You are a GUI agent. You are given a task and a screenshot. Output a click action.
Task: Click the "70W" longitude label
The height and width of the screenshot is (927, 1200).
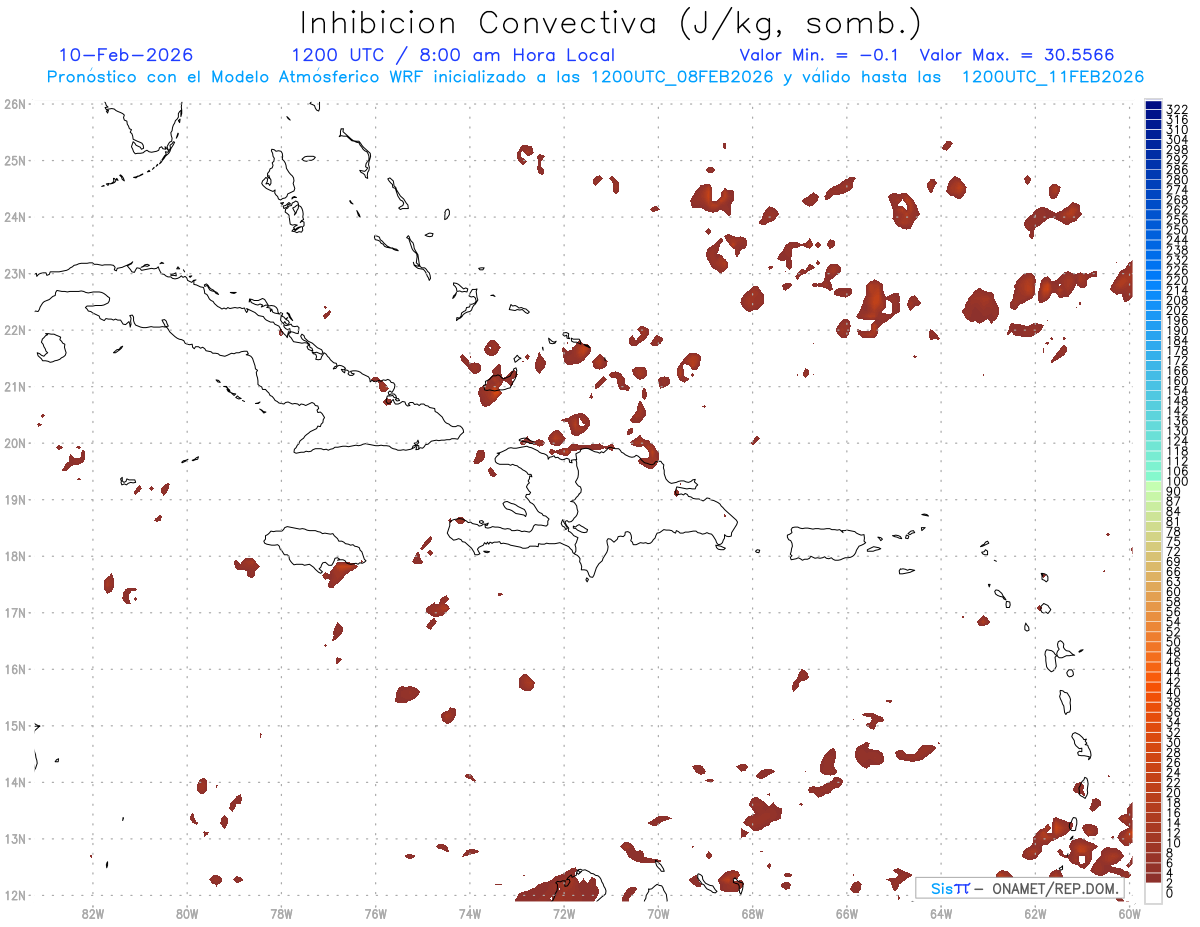[x=658, y=913]
